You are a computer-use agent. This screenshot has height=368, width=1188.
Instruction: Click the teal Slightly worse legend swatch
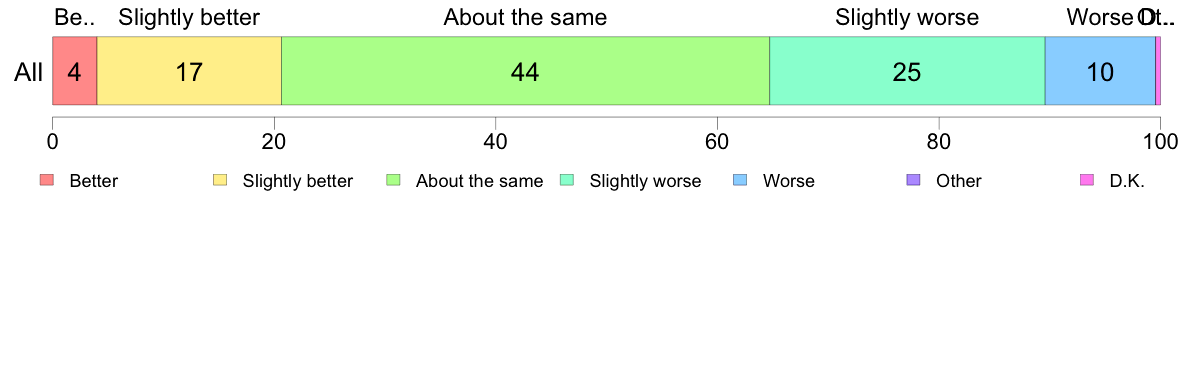pyautogui.click(x=567, y=180)
